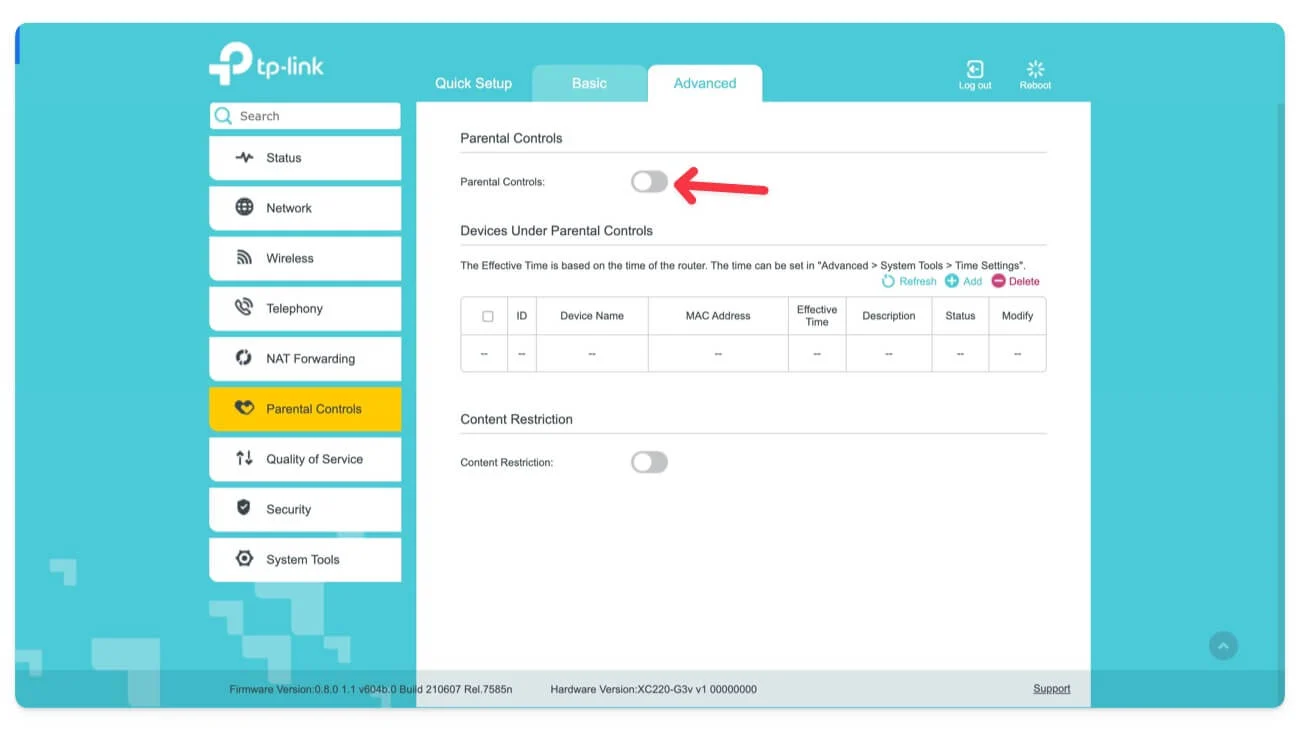The image size is (1300, 731).
Task: Click the Device Name column header
Action: pyautogui.click(x=592, y=316)
